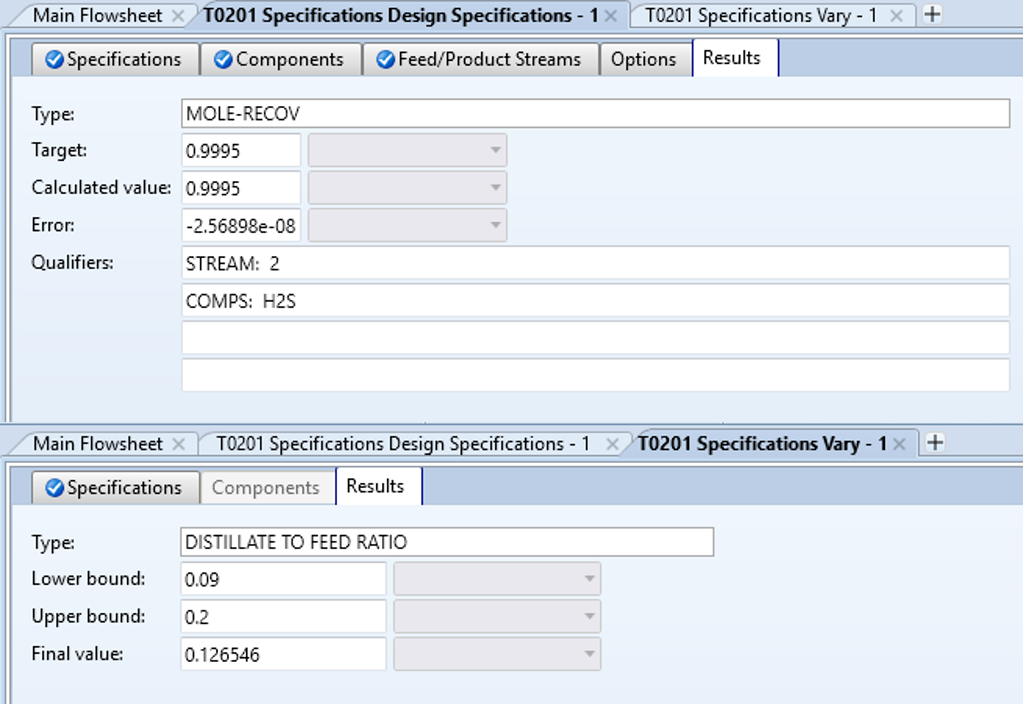Click the DISTILLATE TO FEED RATIO Type field
This screenshot has height=704, width=1023.
pos(447,542)
